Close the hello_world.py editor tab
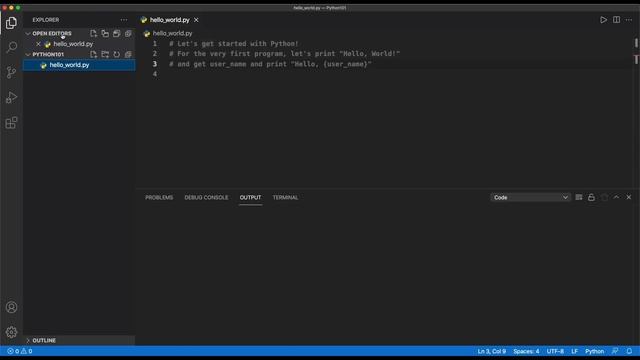The width and height of the screenshot is (640, 360). pyautogui.click(x=196, y=20)
